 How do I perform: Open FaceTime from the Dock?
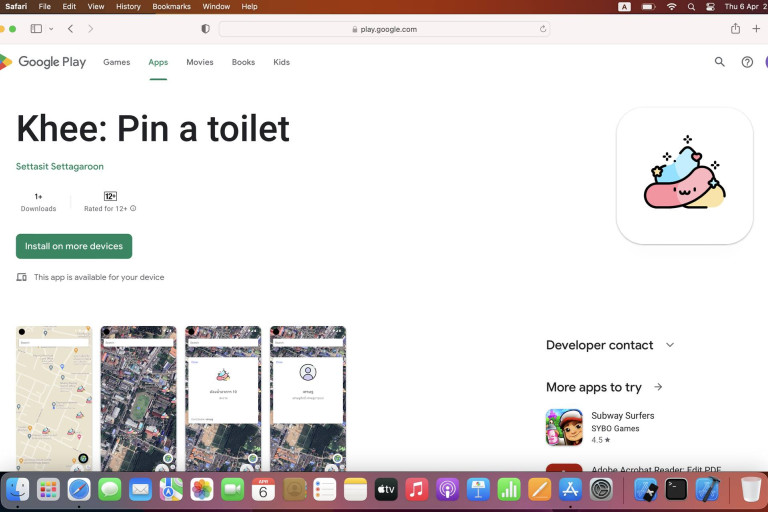(233, 489)
